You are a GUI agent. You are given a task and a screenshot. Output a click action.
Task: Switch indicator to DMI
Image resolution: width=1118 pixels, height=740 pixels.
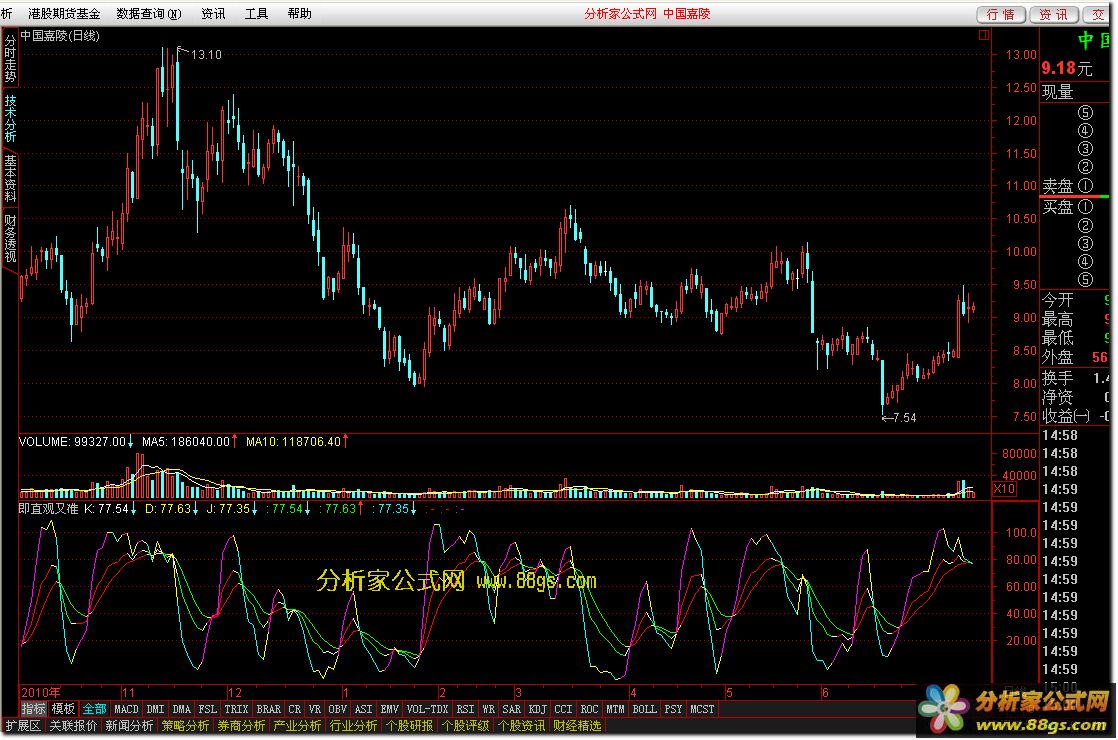pyautogui.click(x=155, y=709)
